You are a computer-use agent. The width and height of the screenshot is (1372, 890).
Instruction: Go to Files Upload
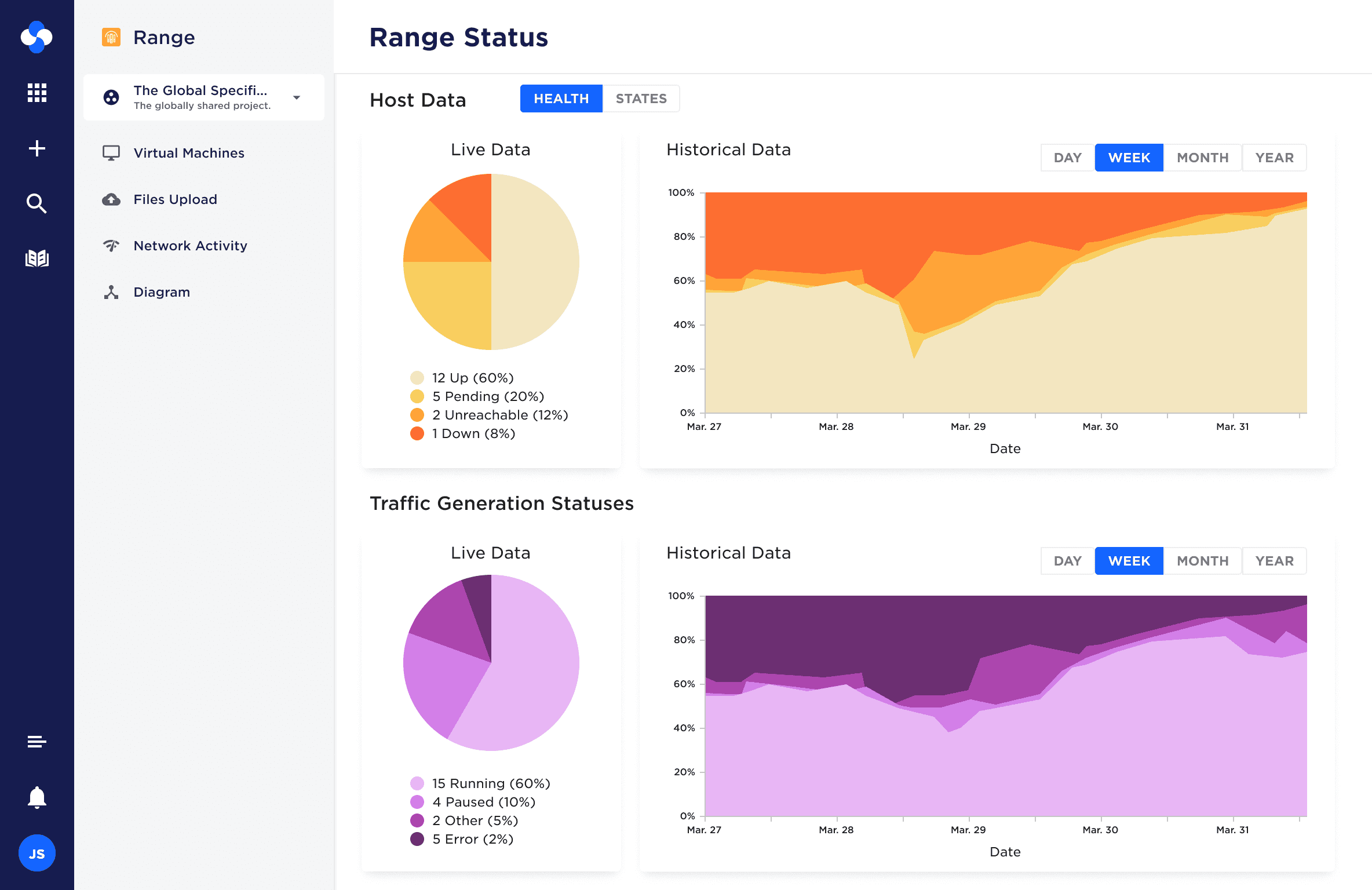176,199
